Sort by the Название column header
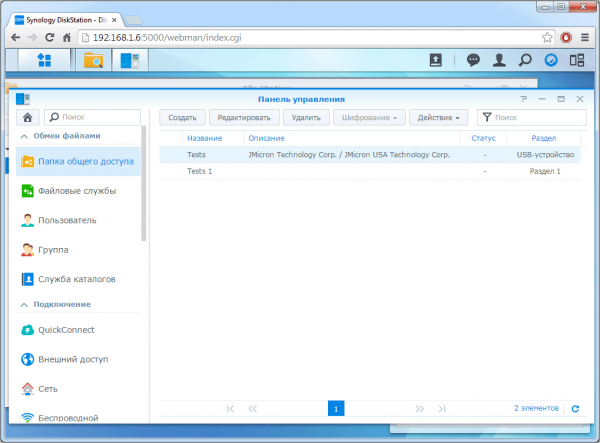The image size is (600, 443). [205, 138]
